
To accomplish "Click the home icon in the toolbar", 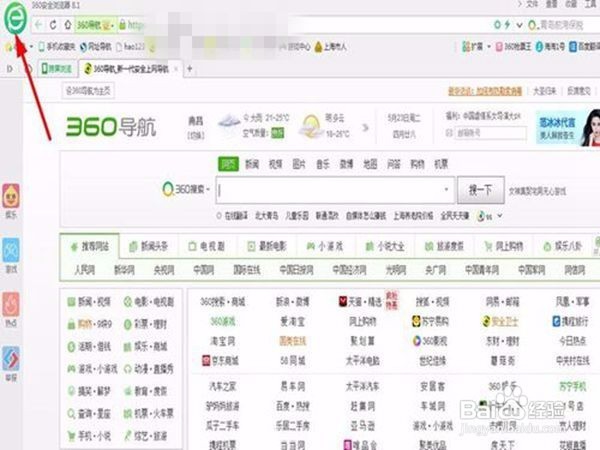I will coord(67,25).
